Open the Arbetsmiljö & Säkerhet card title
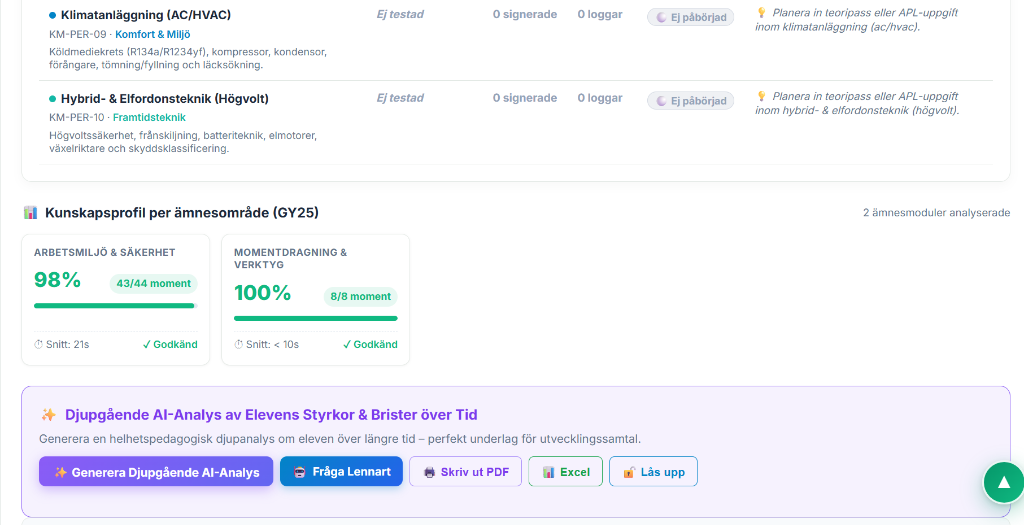 click(104, 252)
